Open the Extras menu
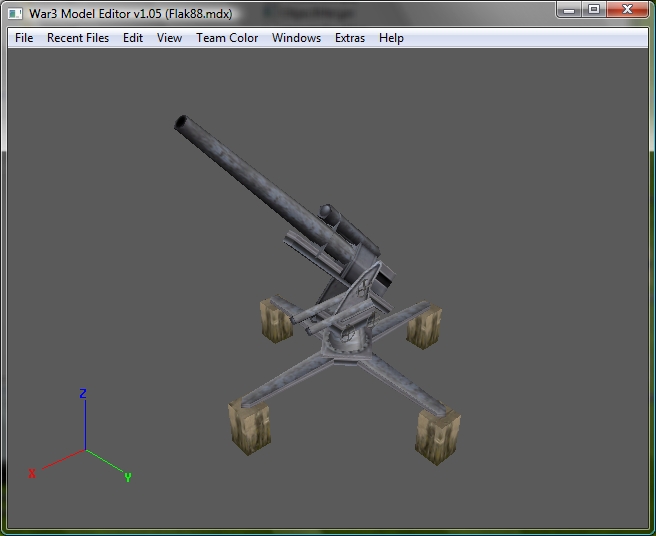The height and width of the screenshot is (536, 656). click(x=350, y=38)
